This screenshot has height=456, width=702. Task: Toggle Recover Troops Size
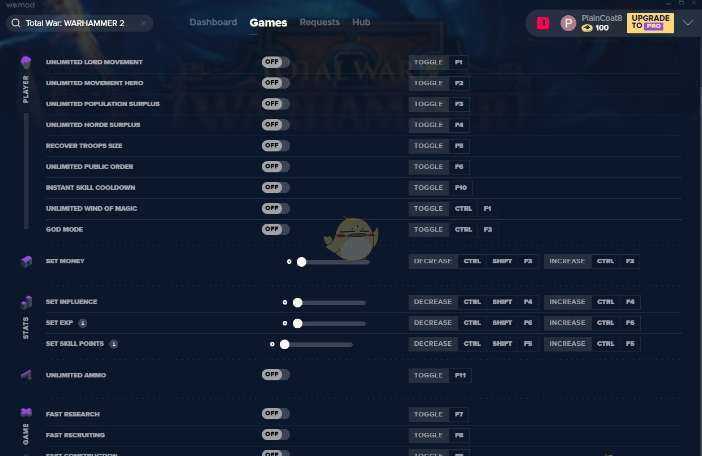[x=275, y=146]
